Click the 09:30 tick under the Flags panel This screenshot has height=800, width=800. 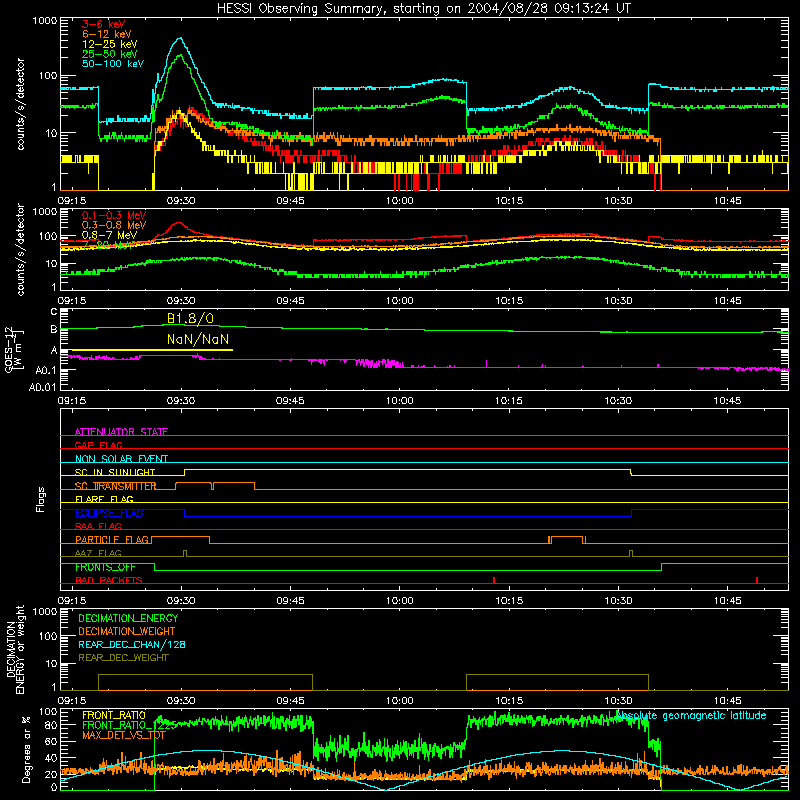[x=181, y=601]
